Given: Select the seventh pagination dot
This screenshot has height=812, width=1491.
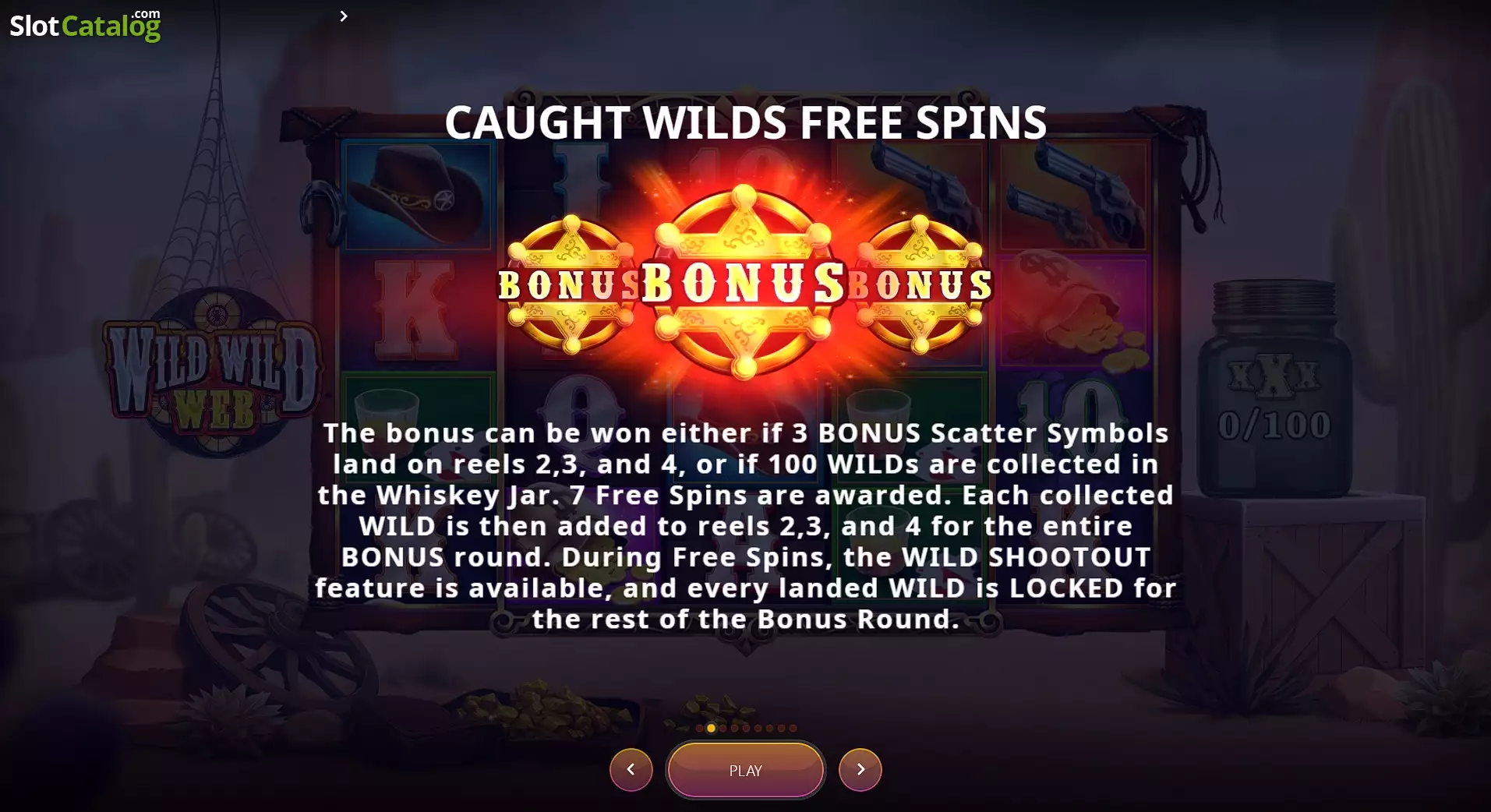Looking at the screenshot, I should [769, 728].
